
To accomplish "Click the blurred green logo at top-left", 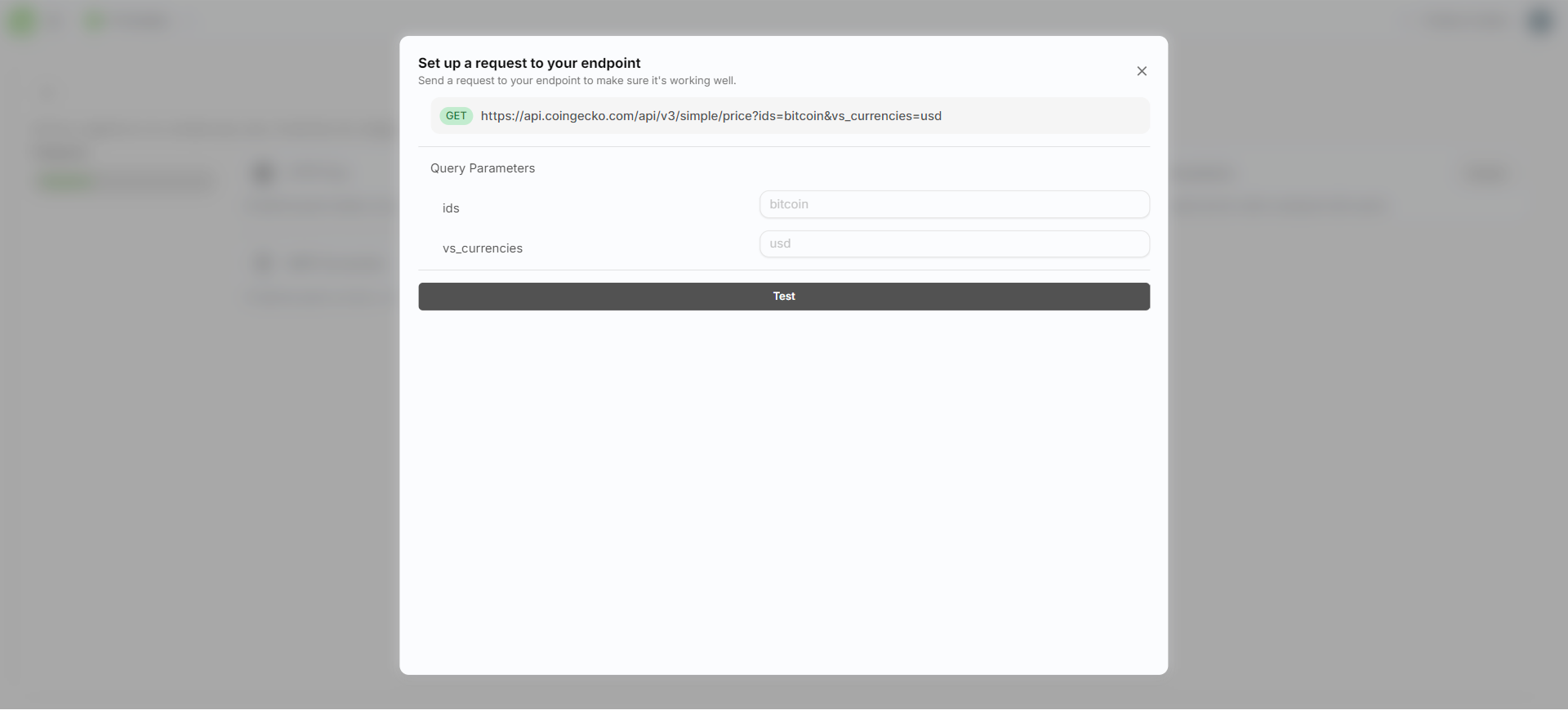I will [23, 21].
